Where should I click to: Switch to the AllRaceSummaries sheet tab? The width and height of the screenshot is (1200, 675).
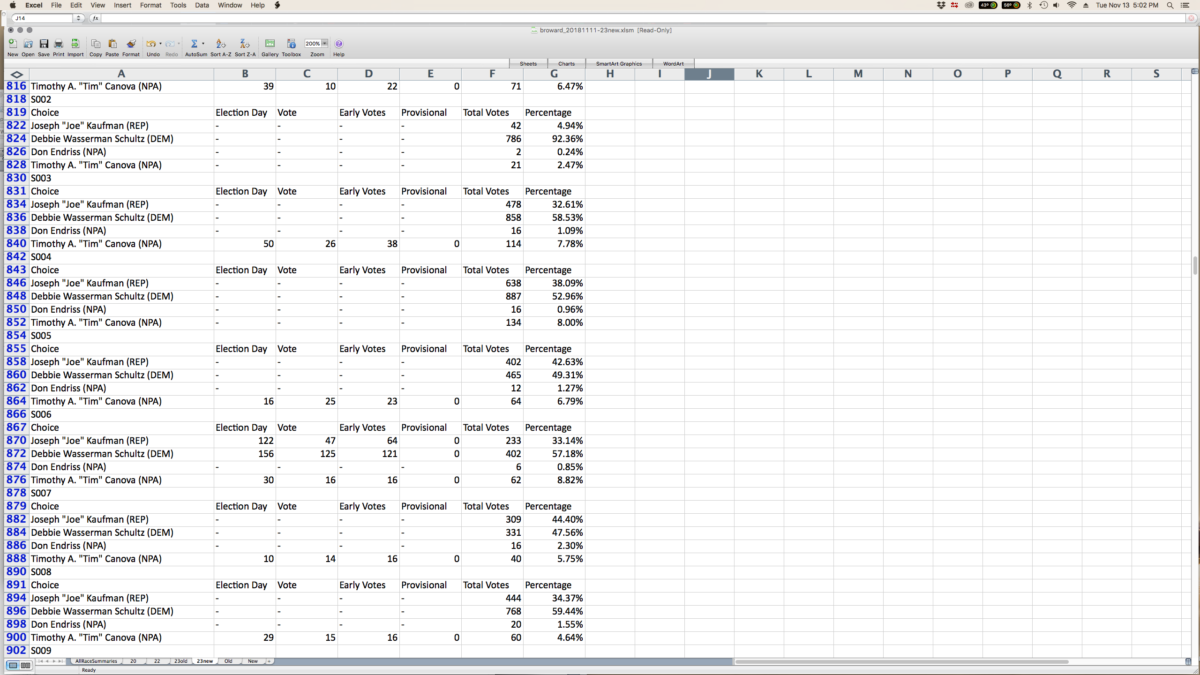point(96,661)
